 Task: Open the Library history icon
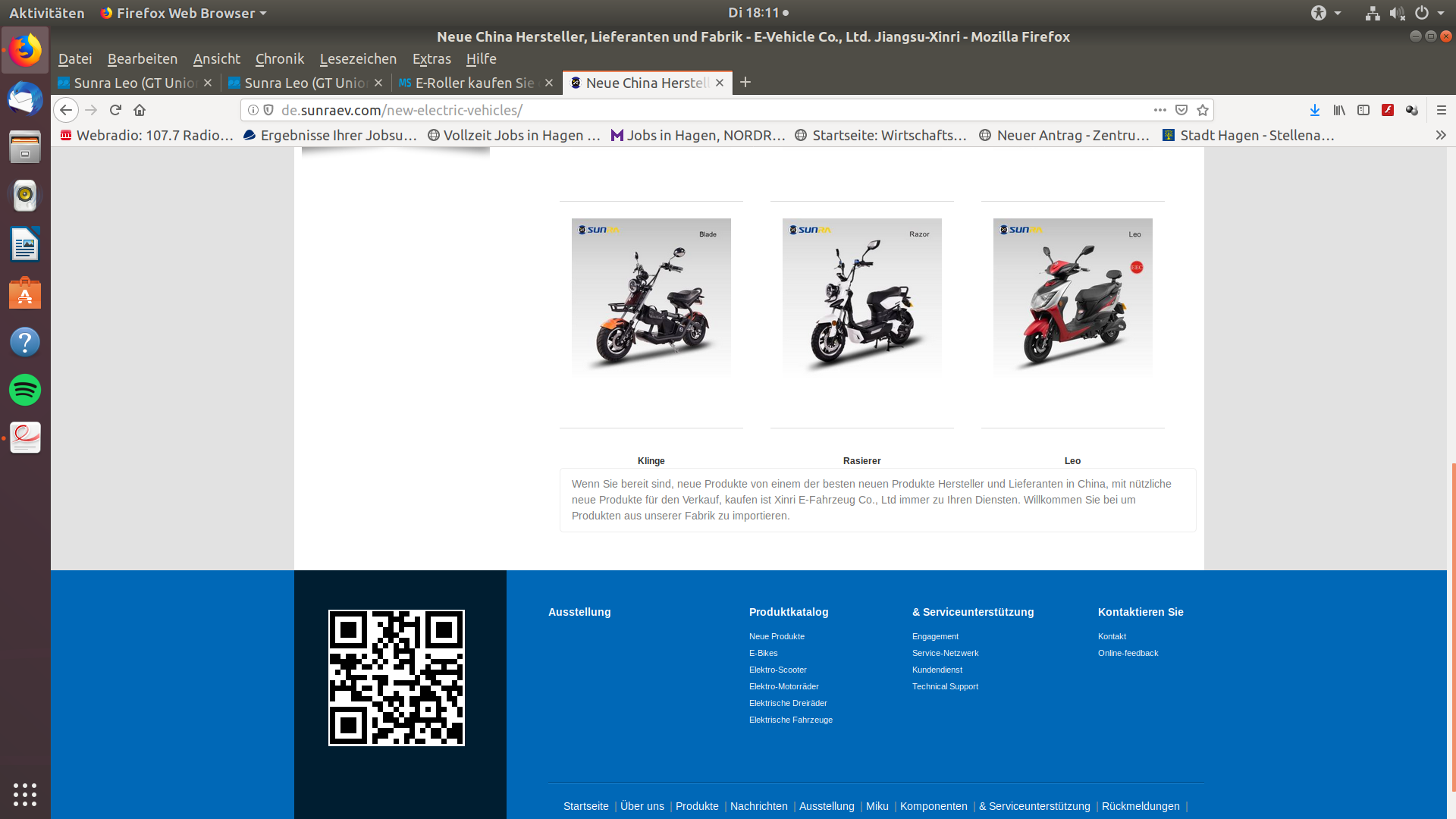[1339, 110]
